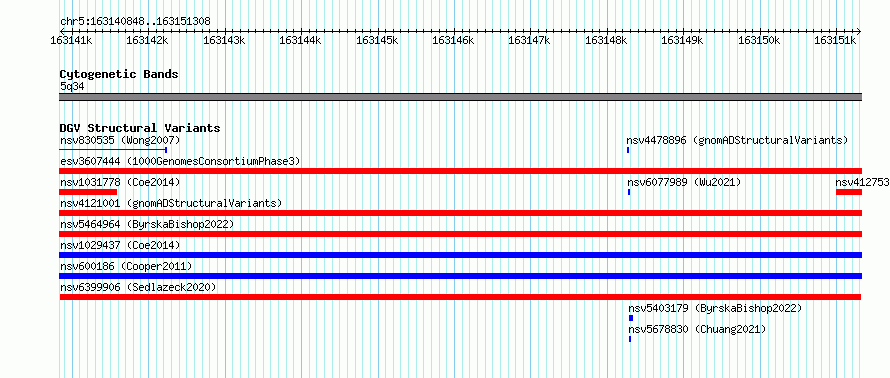The width and height of the screenshot is (890, 378).
Task: Click the short red nsv412753 variant bar
Action: 849,192
